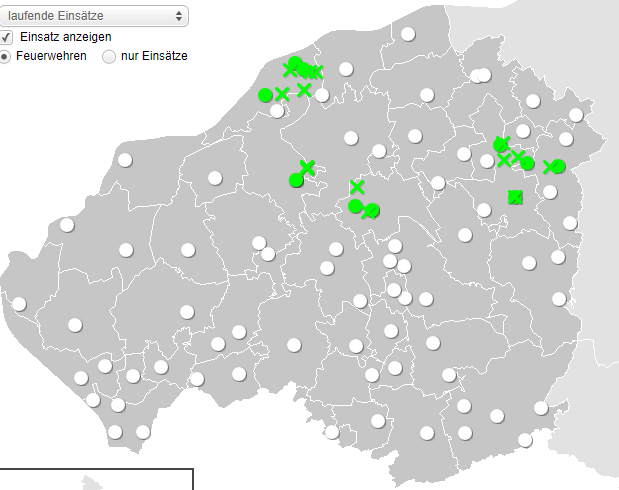Screen dimensions: 619x490
Task: Click the white marker right of the northwest green cluster
Action: tap(346, 69)
